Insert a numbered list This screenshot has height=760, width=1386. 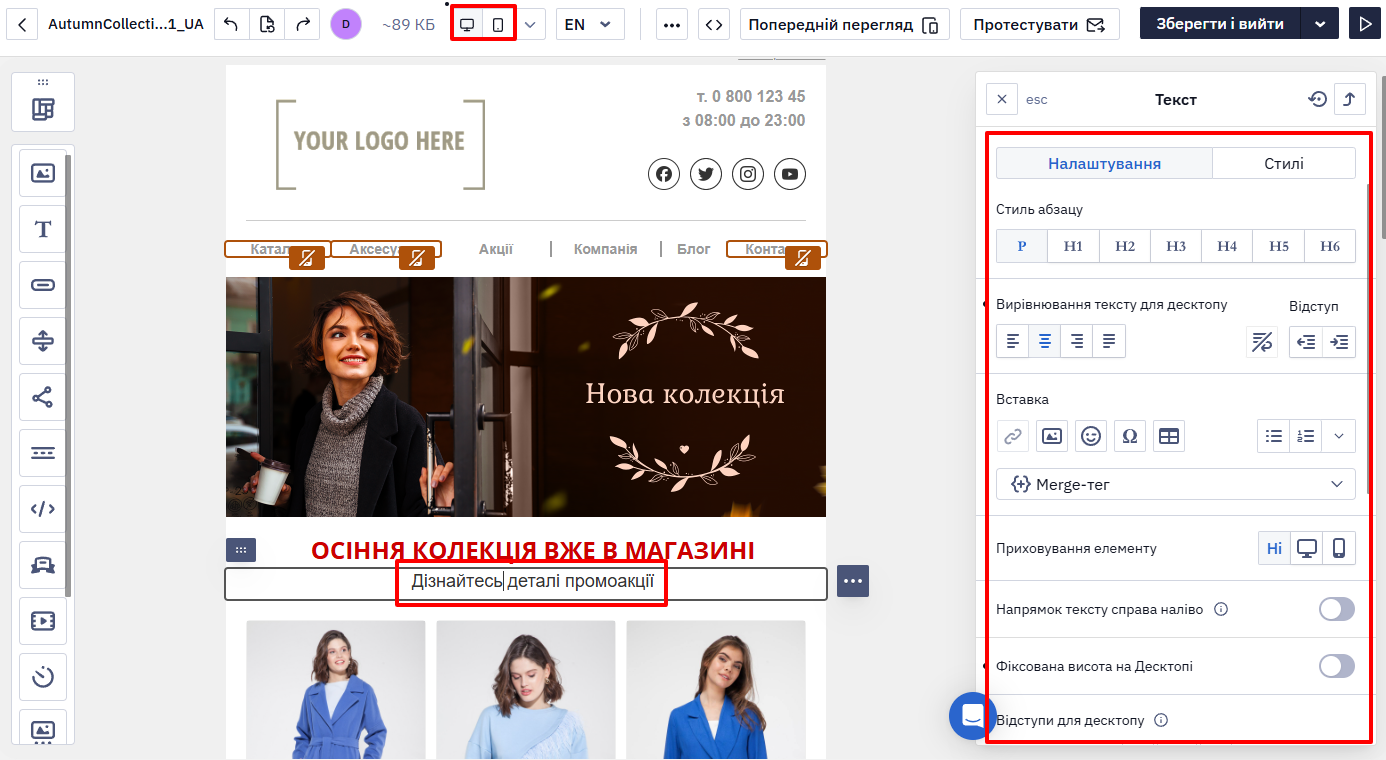[x=1306, y=436]
